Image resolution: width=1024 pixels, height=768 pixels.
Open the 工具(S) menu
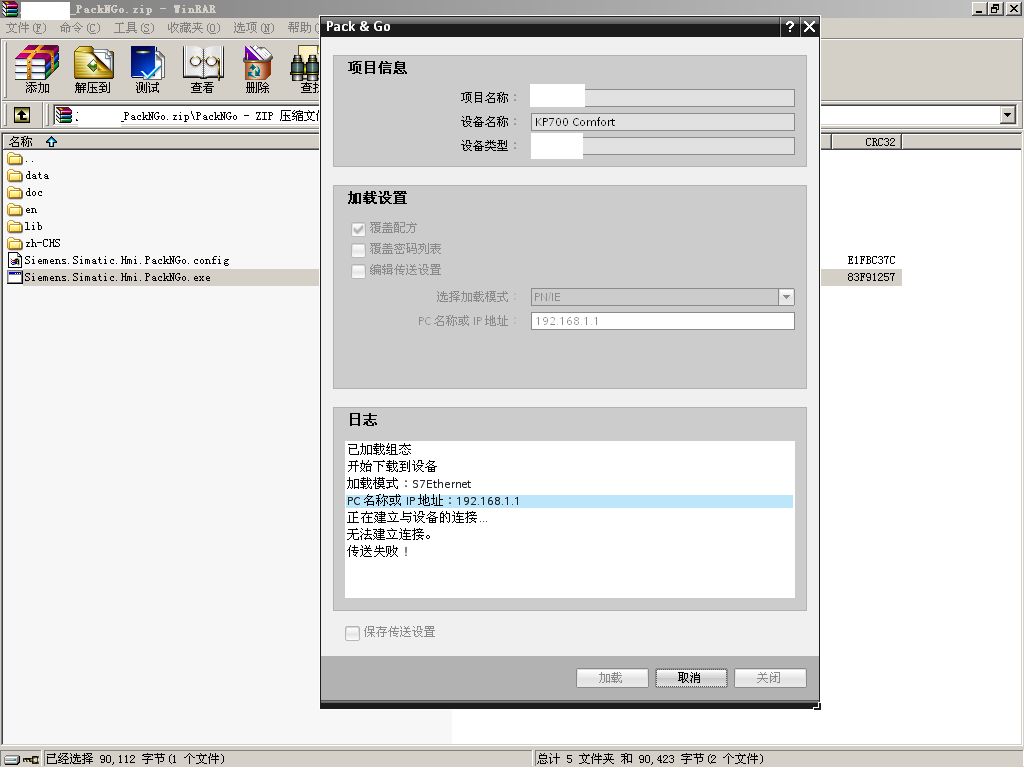134,28
